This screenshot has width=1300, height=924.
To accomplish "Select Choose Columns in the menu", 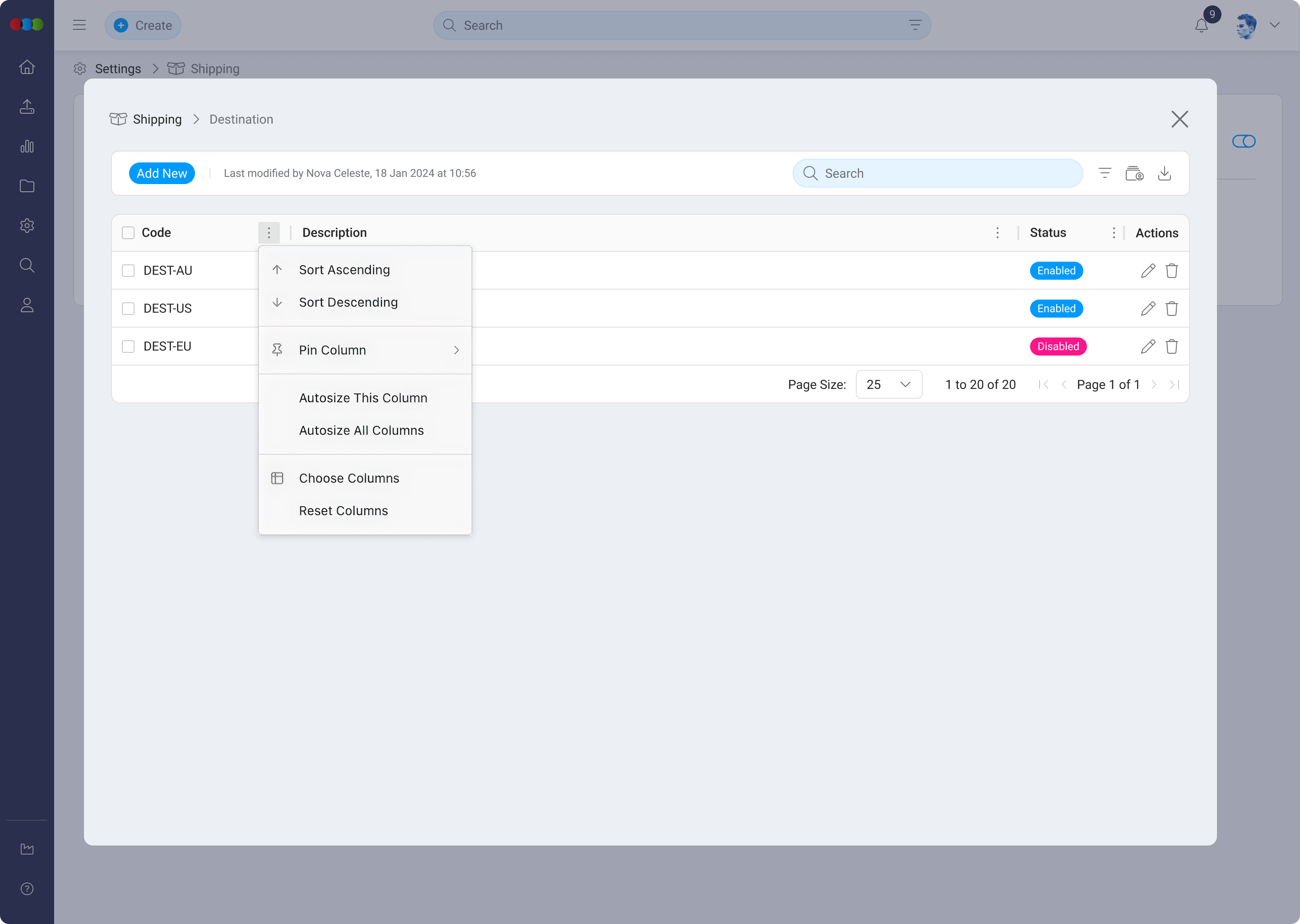I will 349,478.
